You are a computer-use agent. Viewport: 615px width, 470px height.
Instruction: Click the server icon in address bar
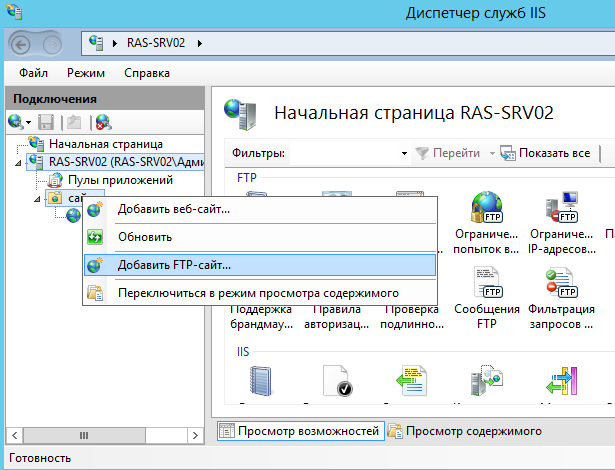point(96,42)
